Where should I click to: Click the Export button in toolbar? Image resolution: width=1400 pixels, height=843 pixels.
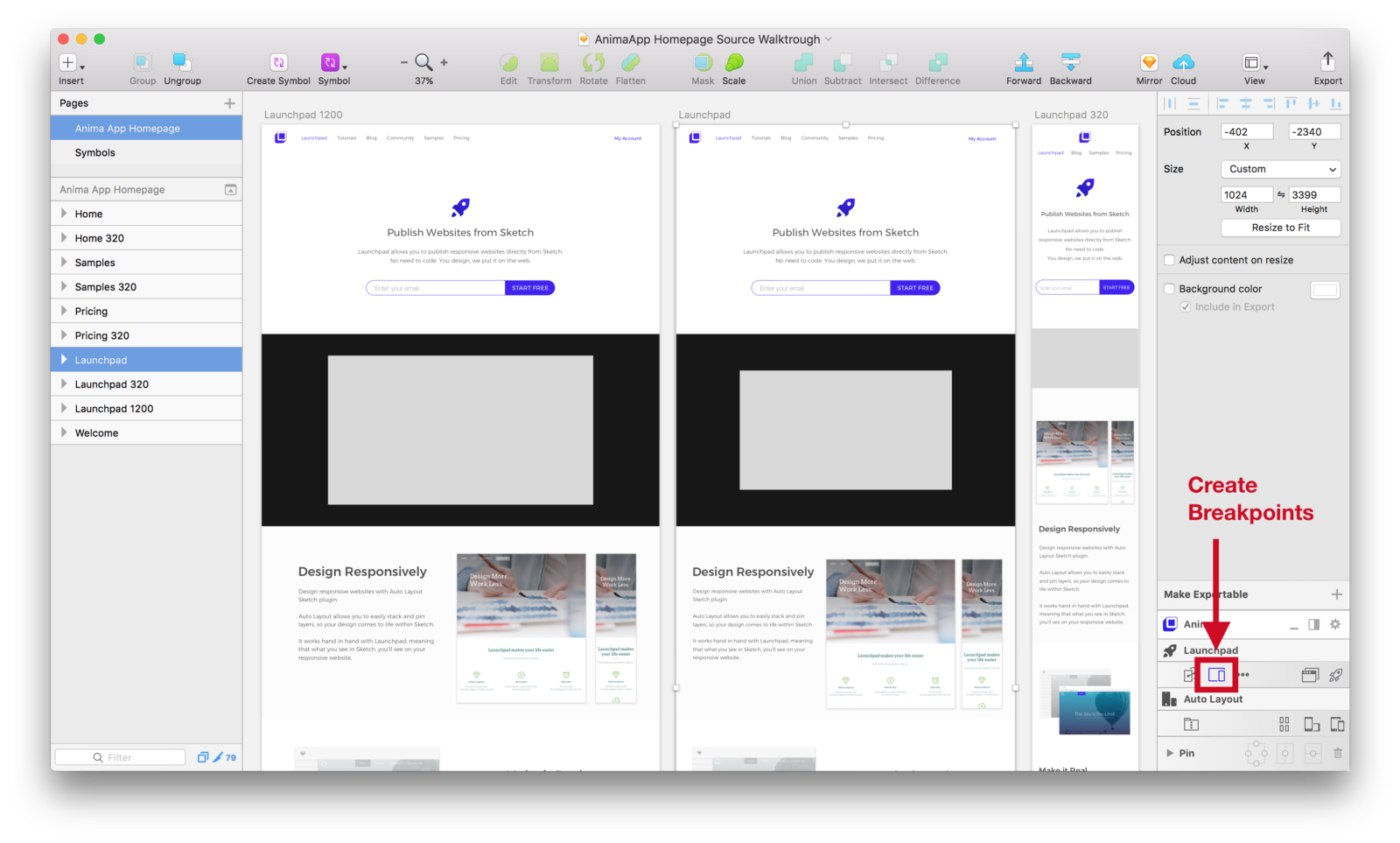(1326, 63)
